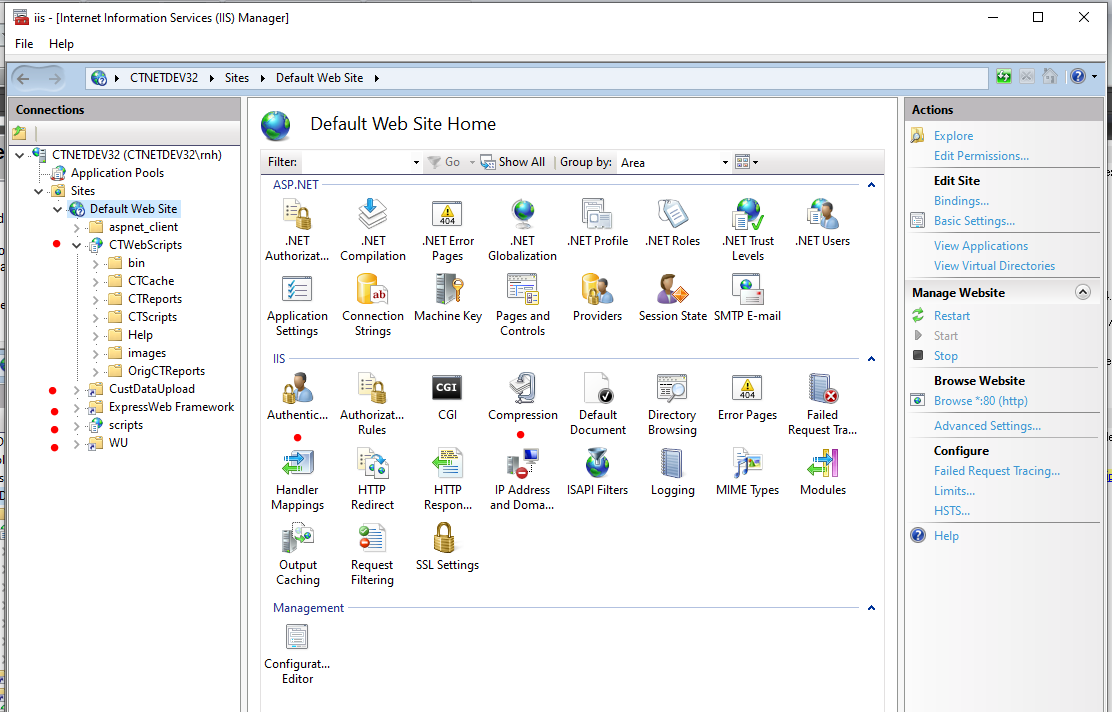This screenshot has width=1112, height=712.
Task: Open the HTTP Redirect feature
Action: click(x=372, y=479)
